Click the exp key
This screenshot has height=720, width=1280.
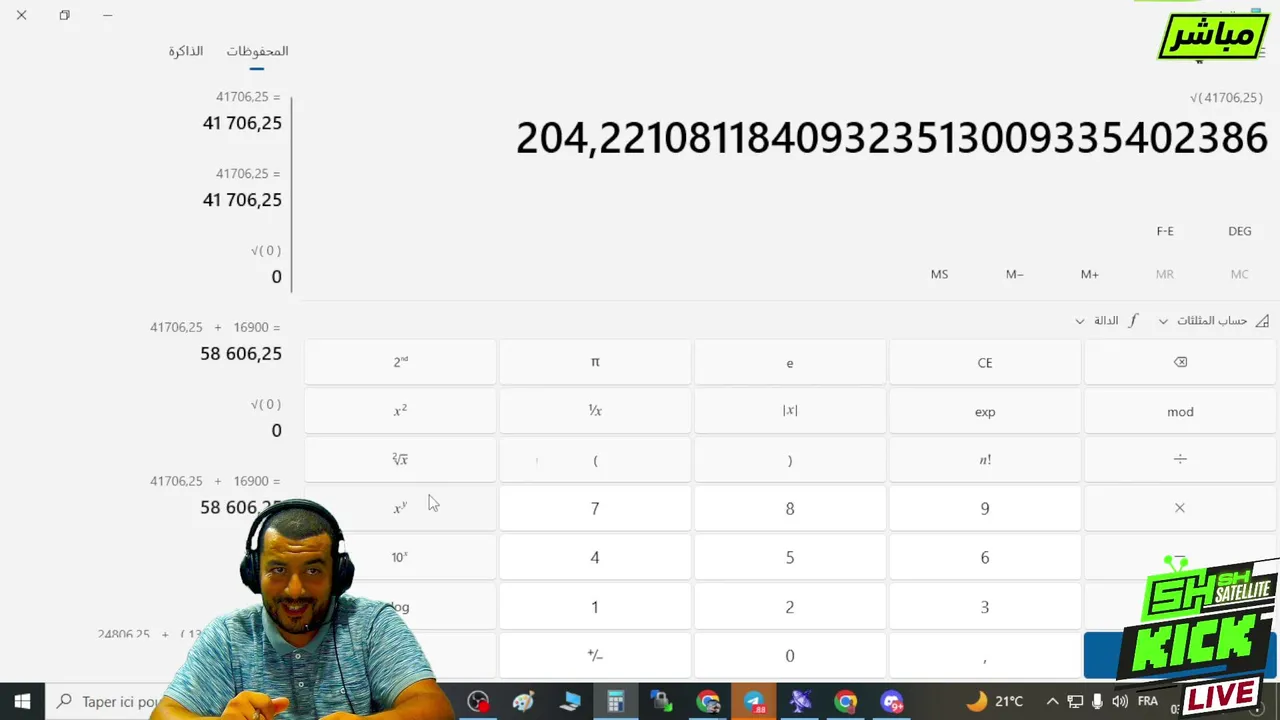click(x=985, y=411)
